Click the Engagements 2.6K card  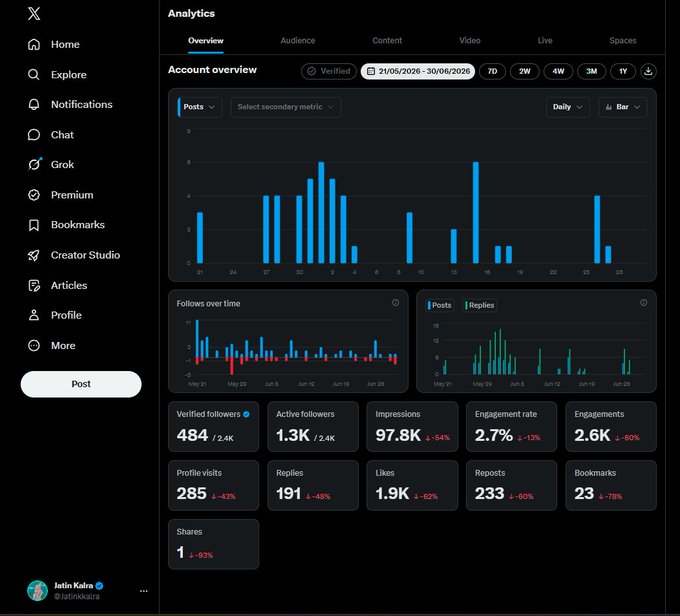coord(611,426)
